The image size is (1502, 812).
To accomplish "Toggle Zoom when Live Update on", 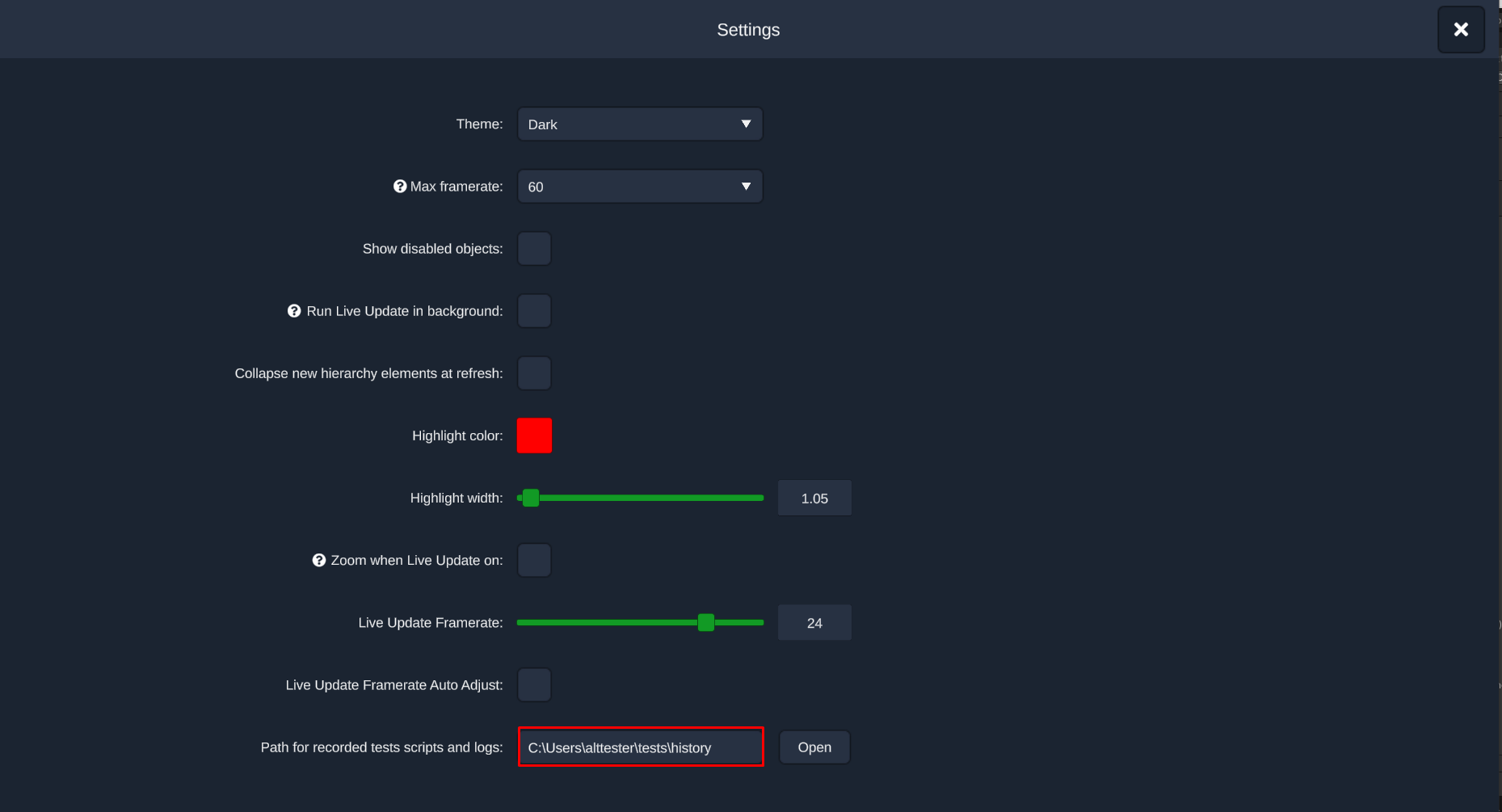I will click(x=534, y=560).
